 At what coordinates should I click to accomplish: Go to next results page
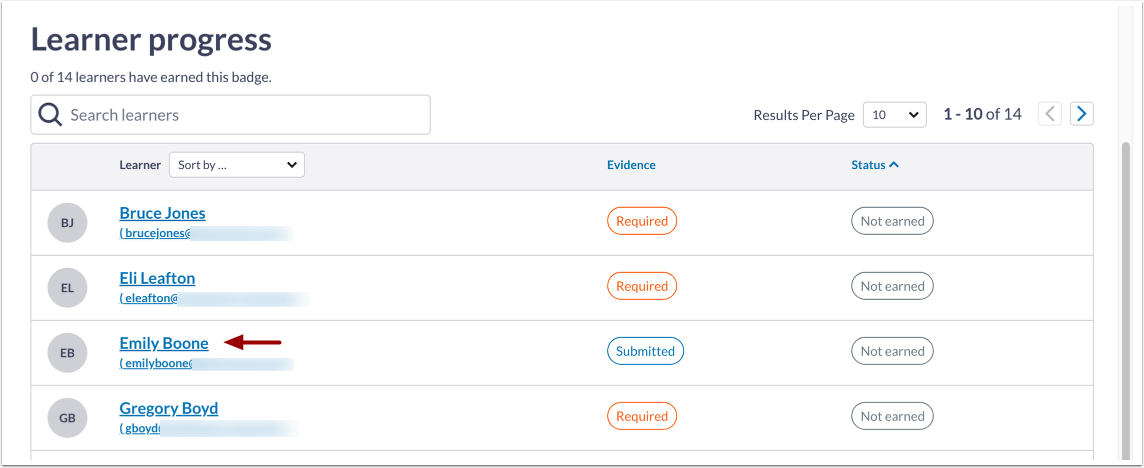click(1081, 114)
